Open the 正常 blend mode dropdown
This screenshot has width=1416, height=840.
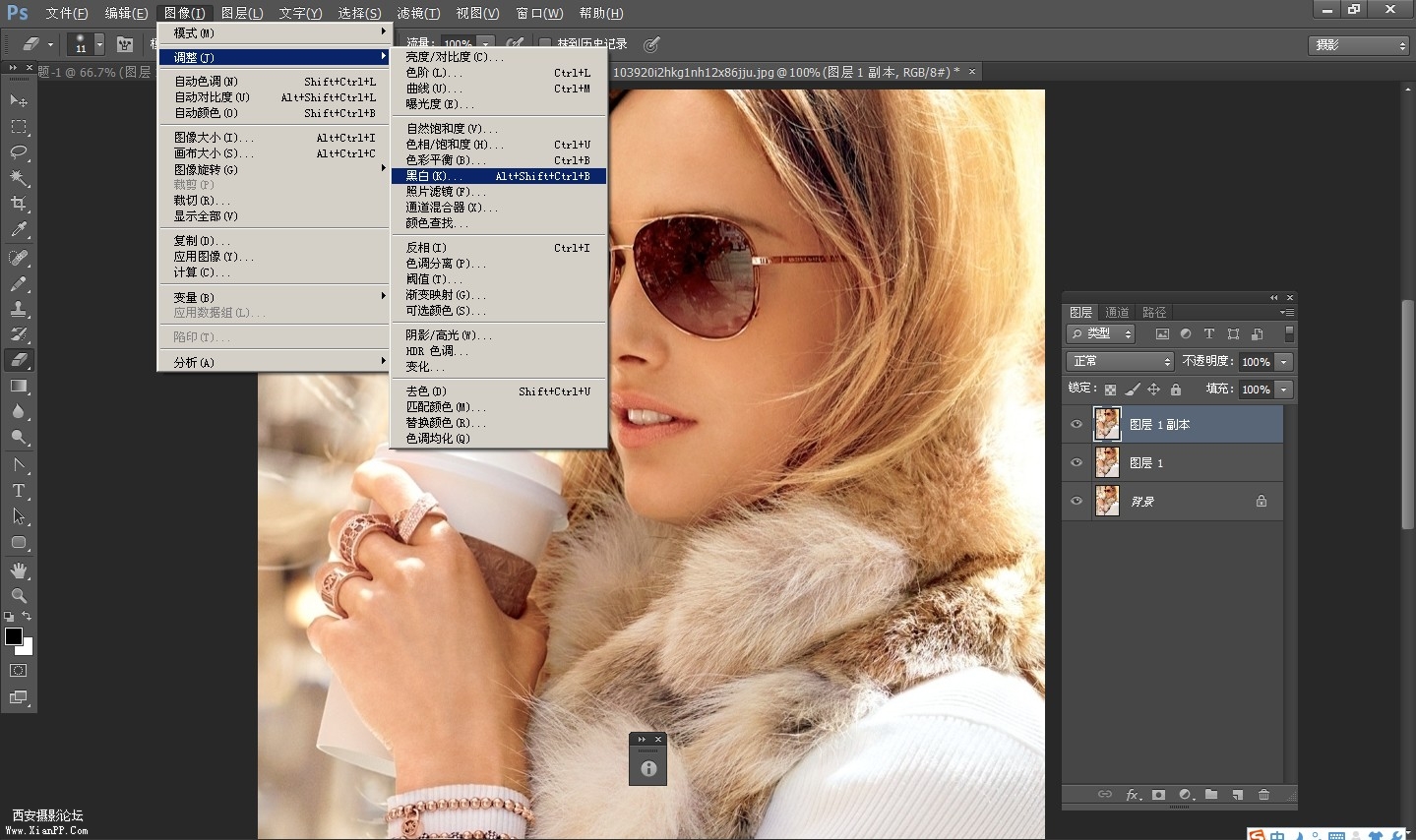point(1120,362)
